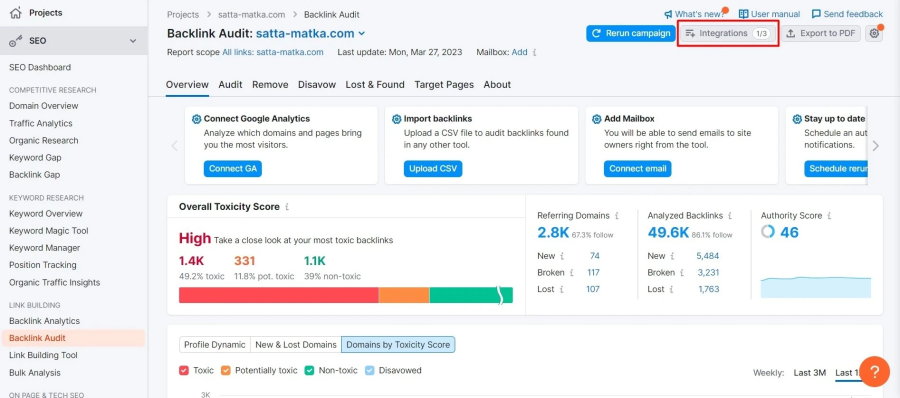Click the Projects home icon
Image resolution: width=900 pixels, height=398 pixels.
(16, 13)
